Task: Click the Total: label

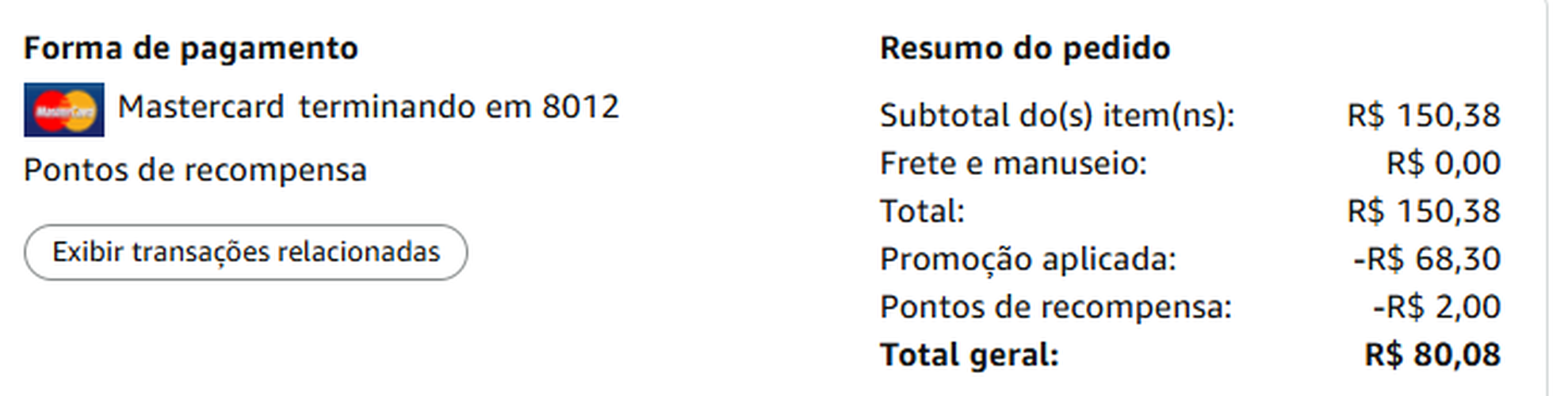Action: [923, 211]
